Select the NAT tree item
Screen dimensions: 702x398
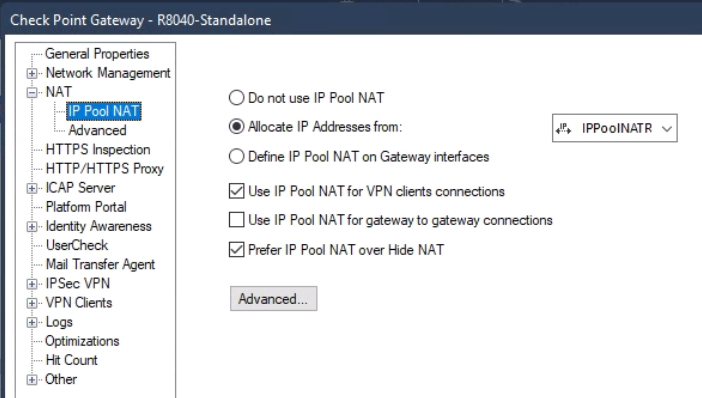coord(59,92)
